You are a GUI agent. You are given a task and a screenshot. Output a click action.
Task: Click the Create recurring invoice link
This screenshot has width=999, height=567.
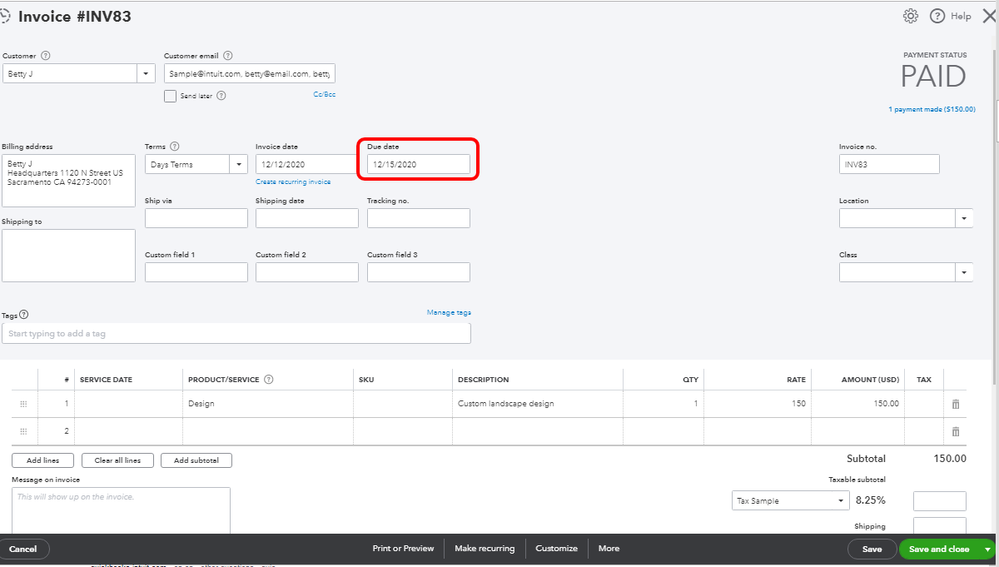(293, 182)
